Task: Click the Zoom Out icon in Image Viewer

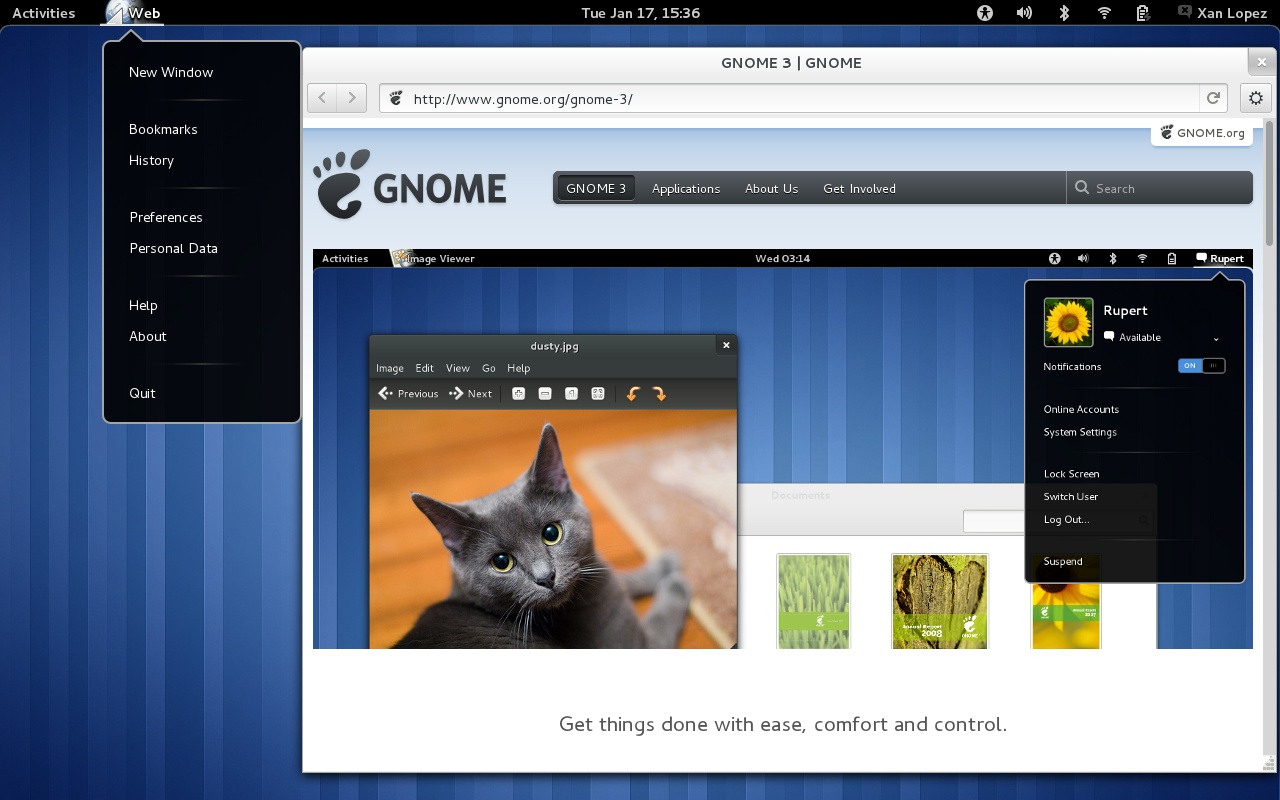Action: click(x=544, y=393)
